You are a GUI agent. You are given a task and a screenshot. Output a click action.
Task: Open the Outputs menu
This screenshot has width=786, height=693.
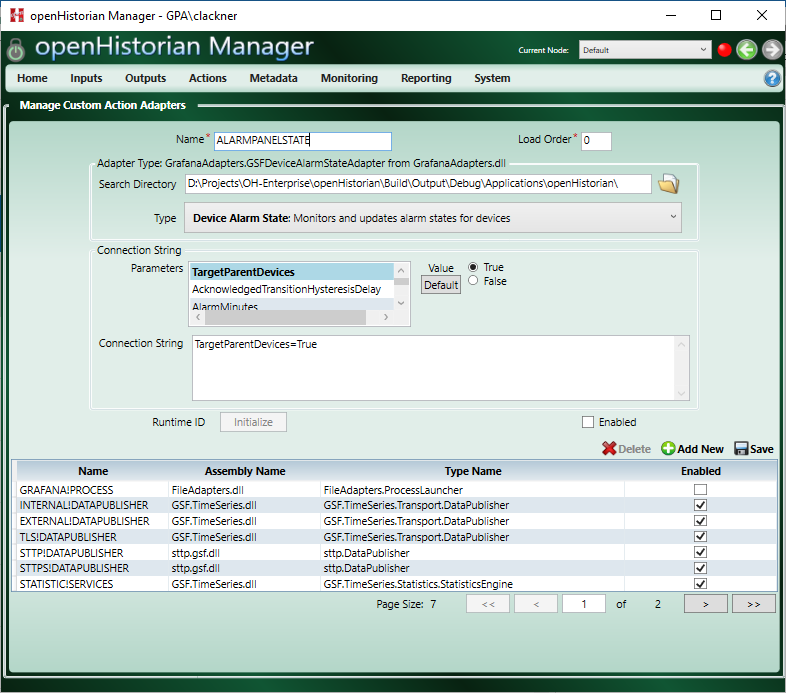click(x=145, y=78)
